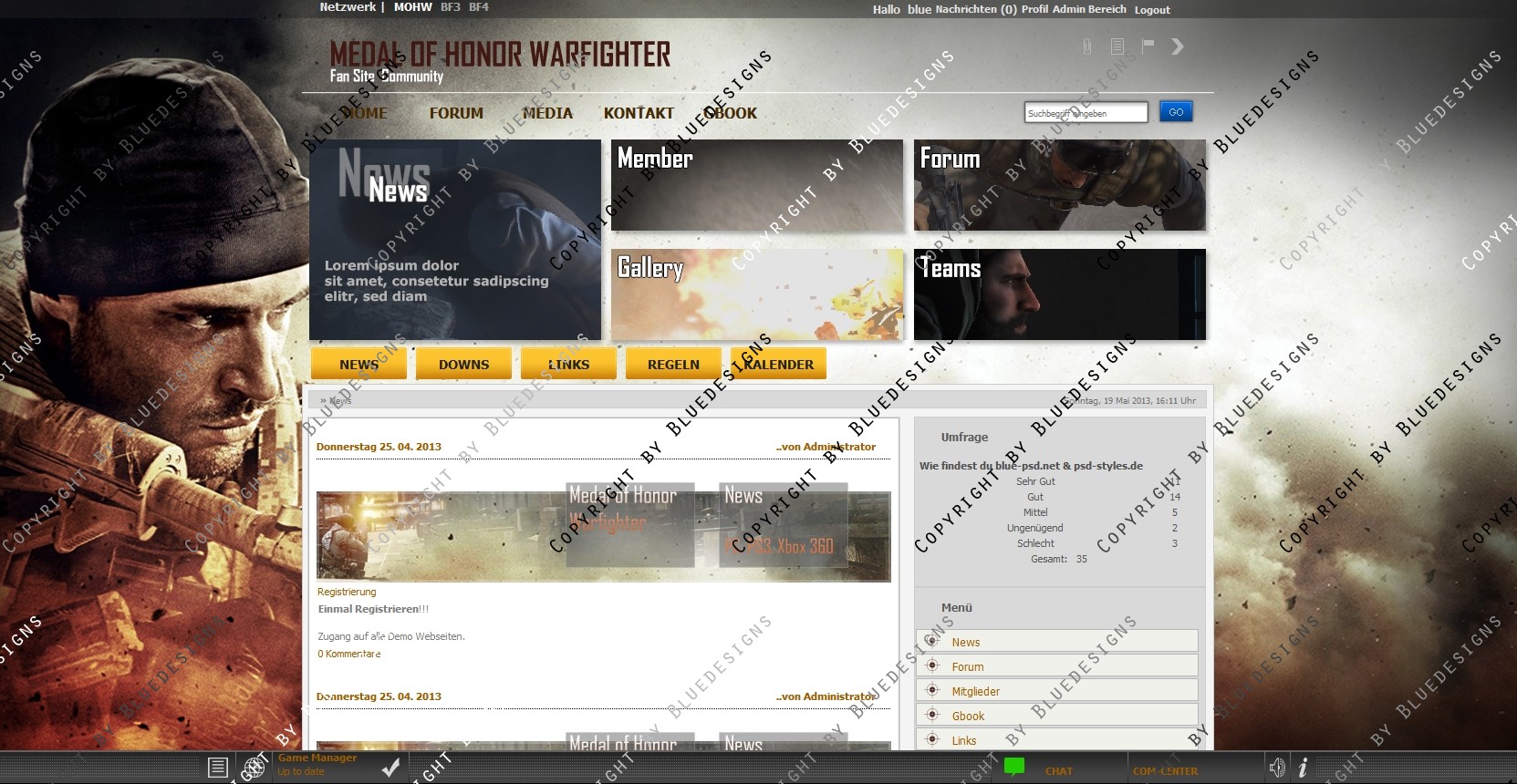
Task: Select the yellow DOWNS tab
Action: pyautogui.click(x=463, y=364)
